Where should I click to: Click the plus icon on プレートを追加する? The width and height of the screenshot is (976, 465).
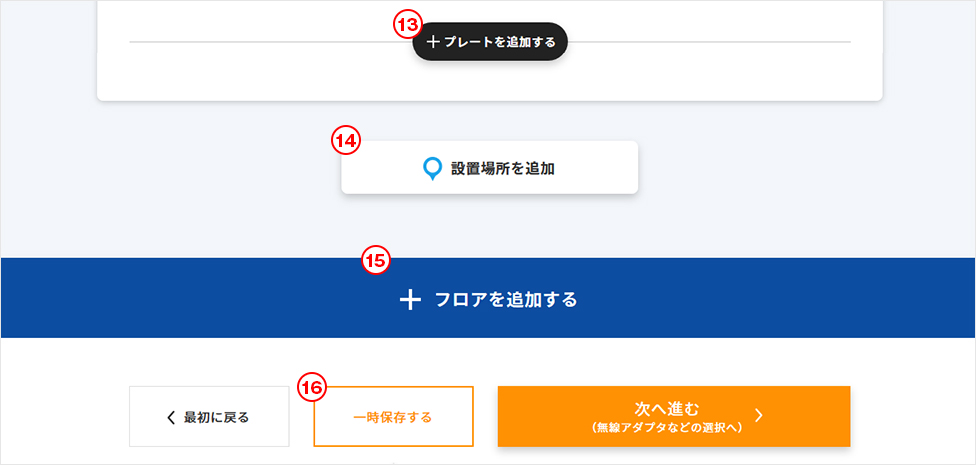433,43
